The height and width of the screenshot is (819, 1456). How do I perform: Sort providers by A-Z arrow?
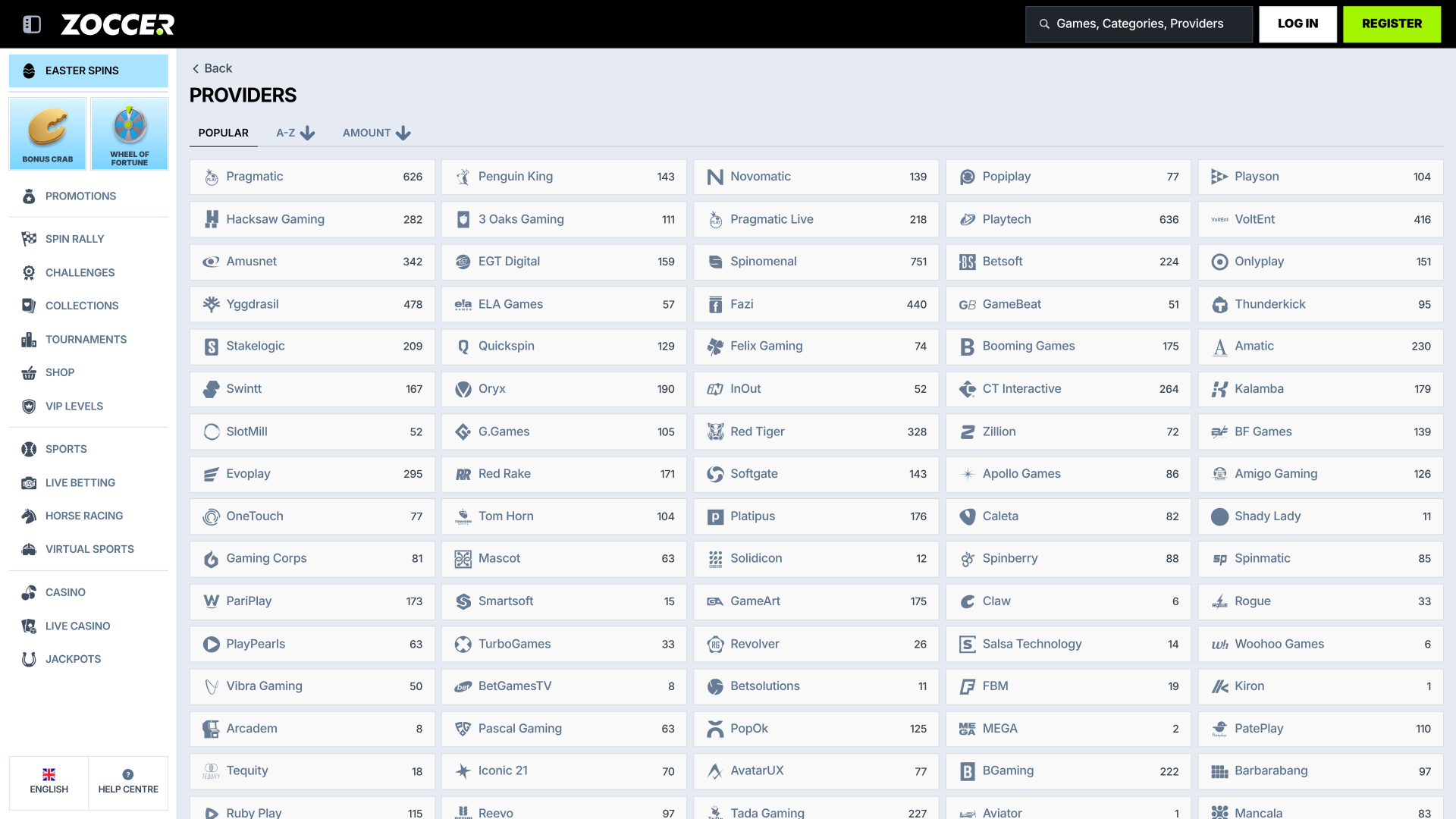307,133
